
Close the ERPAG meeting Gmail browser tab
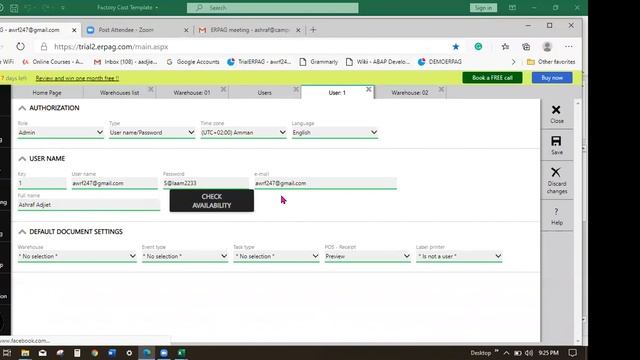(298, 30)
